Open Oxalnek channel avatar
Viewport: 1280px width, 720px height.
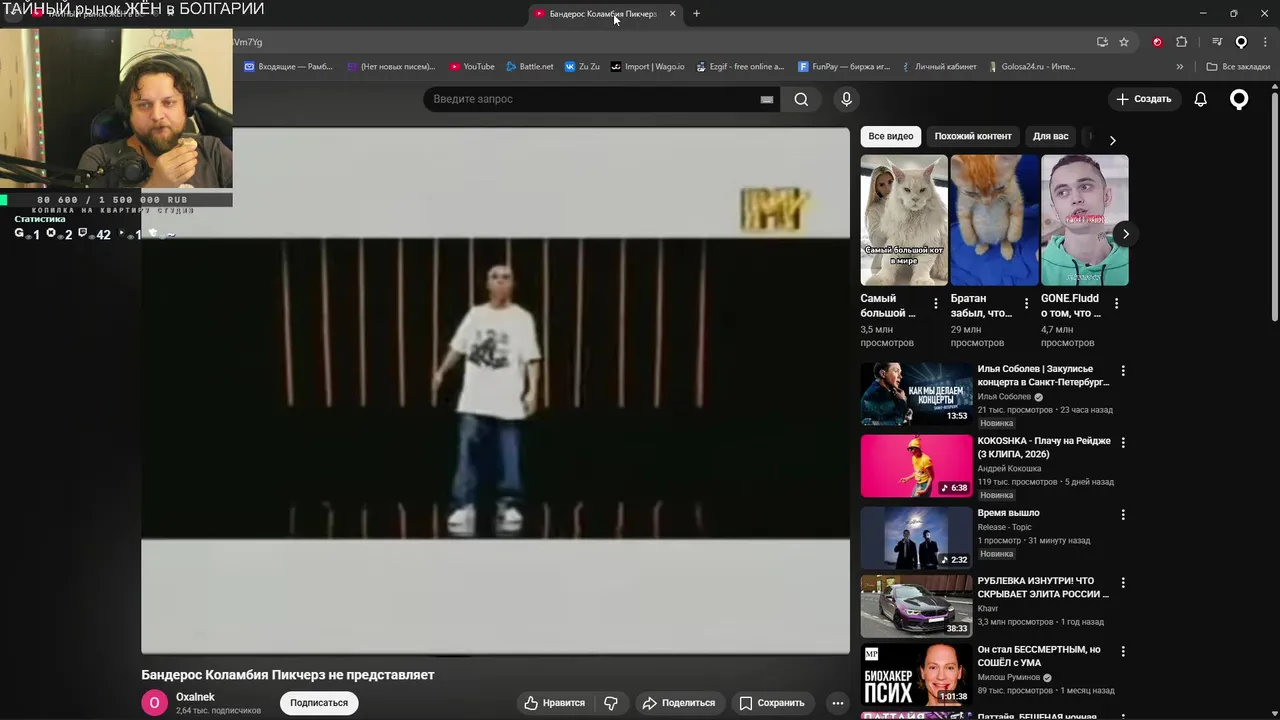(x=154, y=703)
